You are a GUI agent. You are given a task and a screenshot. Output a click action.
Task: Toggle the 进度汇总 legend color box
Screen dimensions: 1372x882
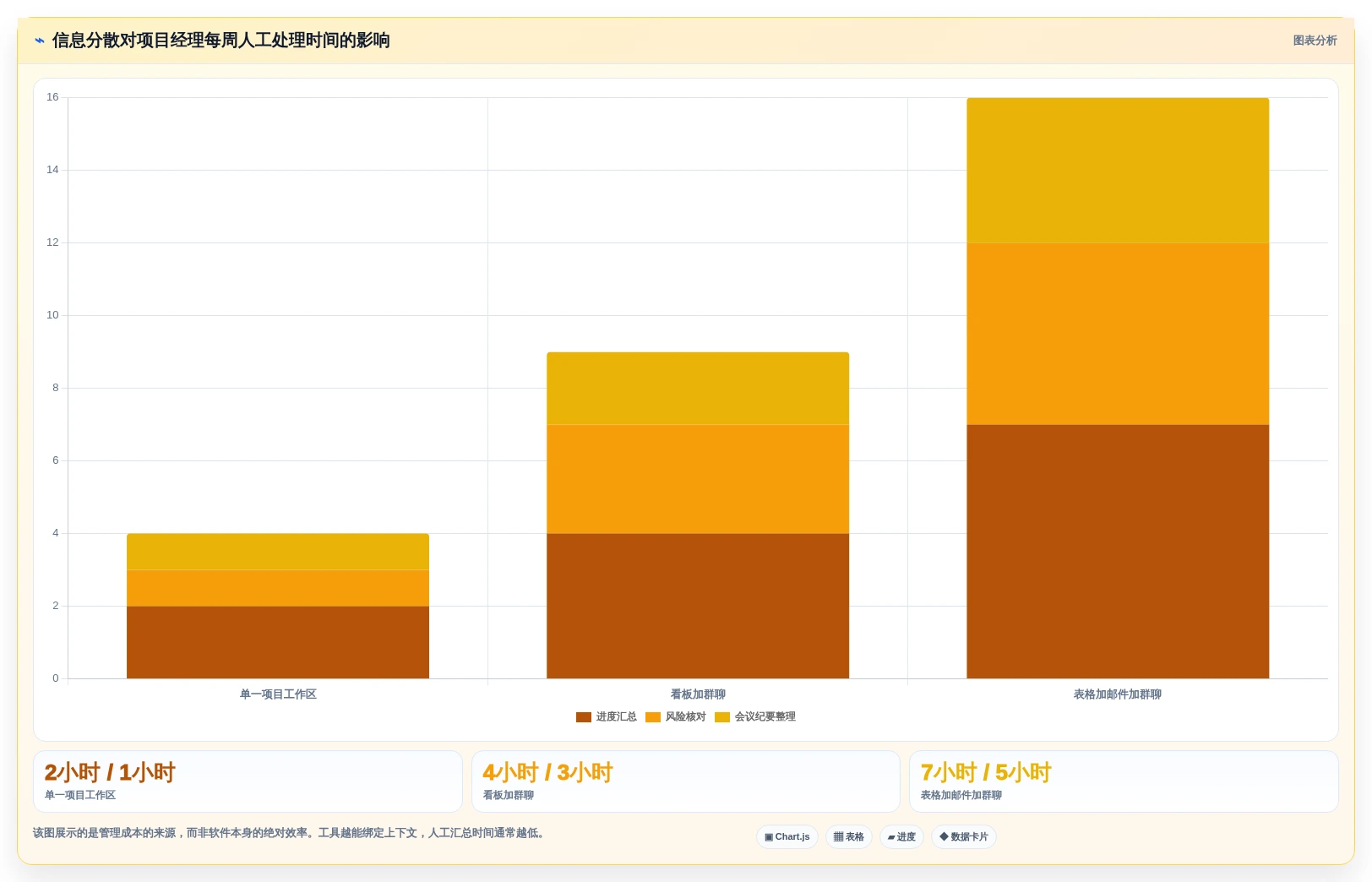583,717
